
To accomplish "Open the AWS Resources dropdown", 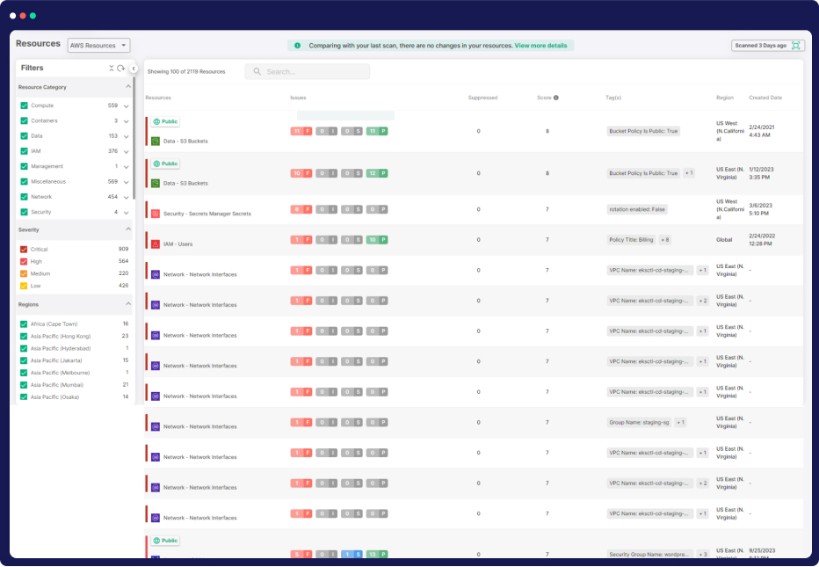I will [x=98, y=45].
